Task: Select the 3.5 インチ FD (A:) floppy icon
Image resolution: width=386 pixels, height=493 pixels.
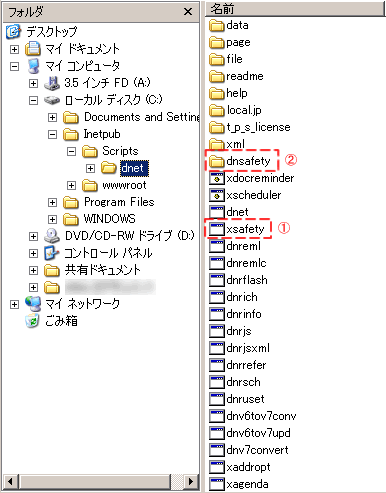Action: (x=52, y=83)
